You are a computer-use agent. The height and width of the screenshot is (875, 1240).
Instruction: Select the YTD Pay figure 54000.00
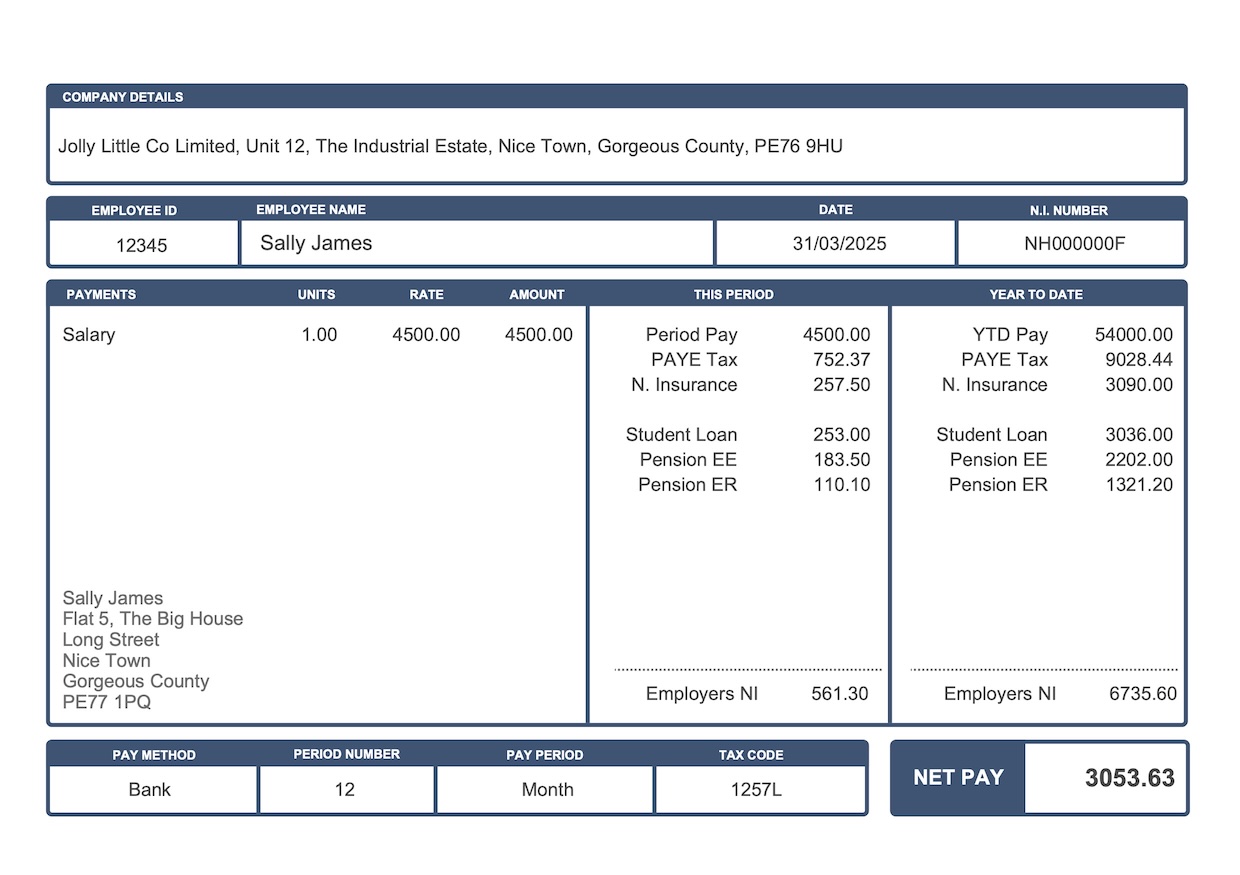point(1139,334)
